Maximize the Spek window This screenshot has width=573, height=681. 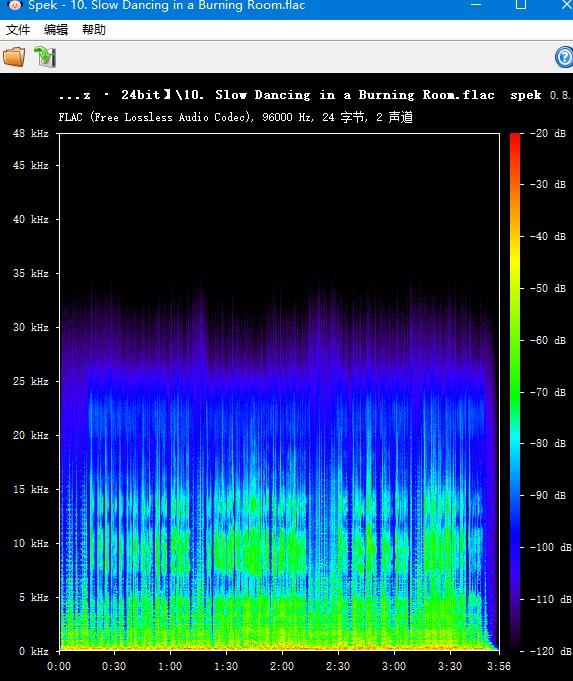[521, 5]
